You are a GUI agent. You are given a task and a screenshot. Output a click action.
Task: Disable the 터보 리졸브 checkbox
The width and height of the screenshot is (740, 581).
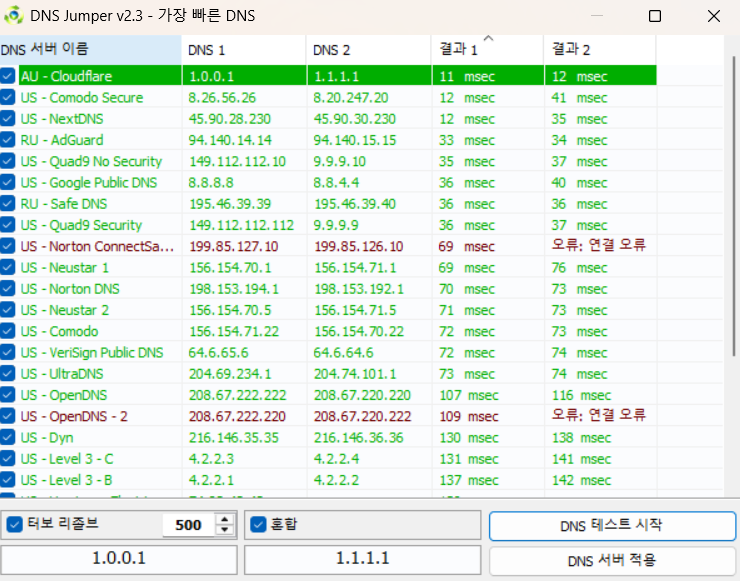(x=15, y=524)
